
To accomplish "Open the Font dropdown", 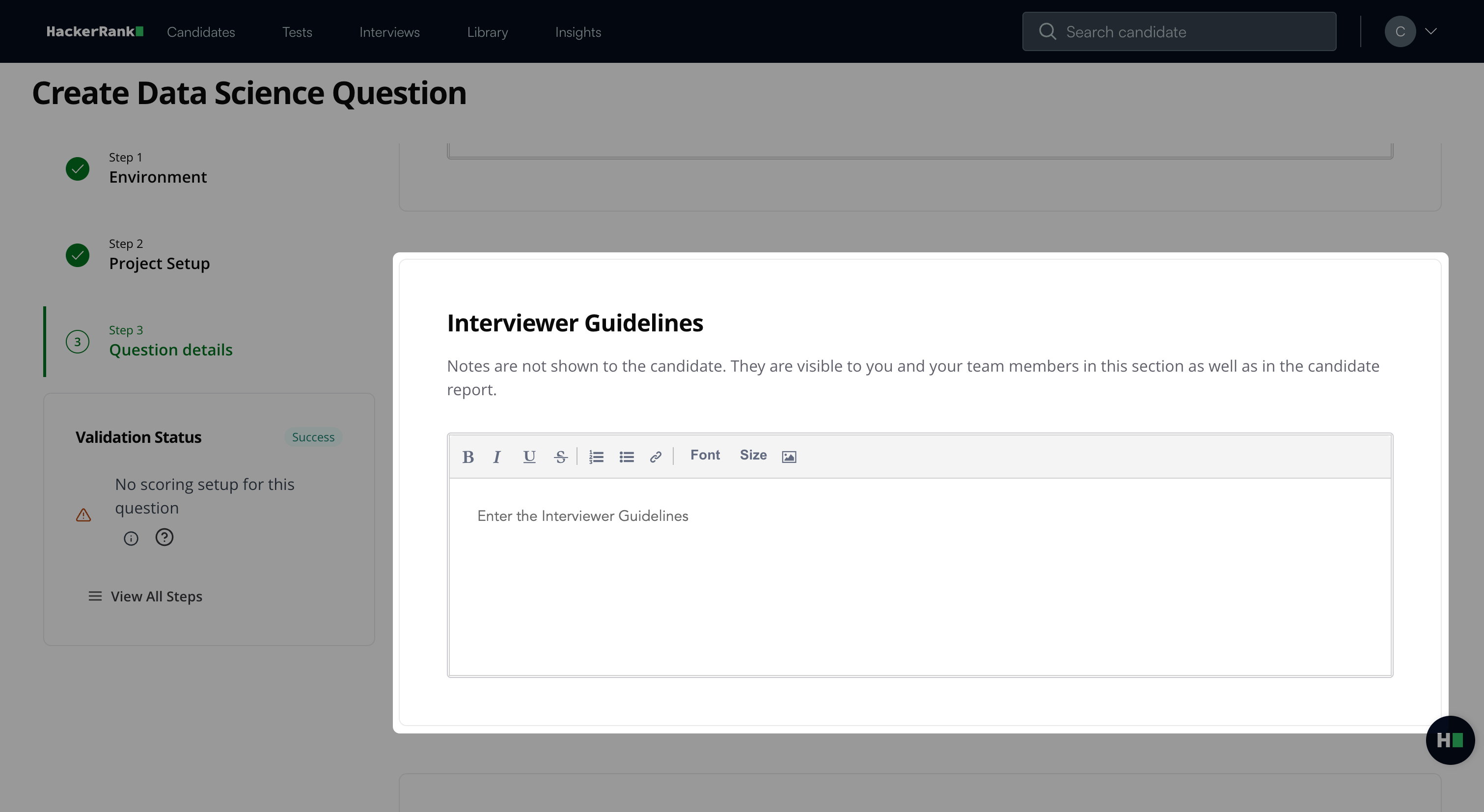I will click(705, 455).
